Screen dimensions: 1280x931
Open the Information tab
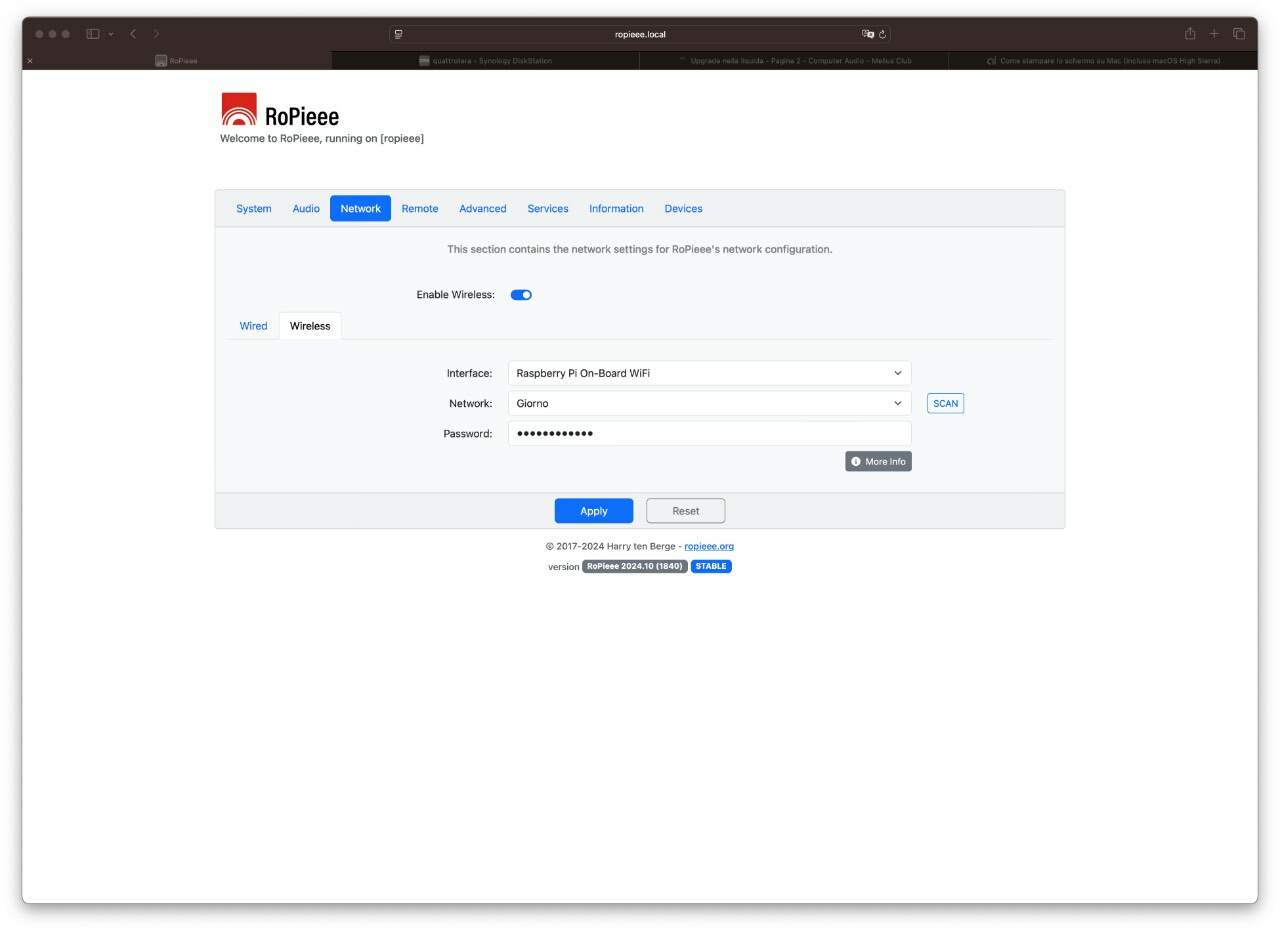coord(616,209)
